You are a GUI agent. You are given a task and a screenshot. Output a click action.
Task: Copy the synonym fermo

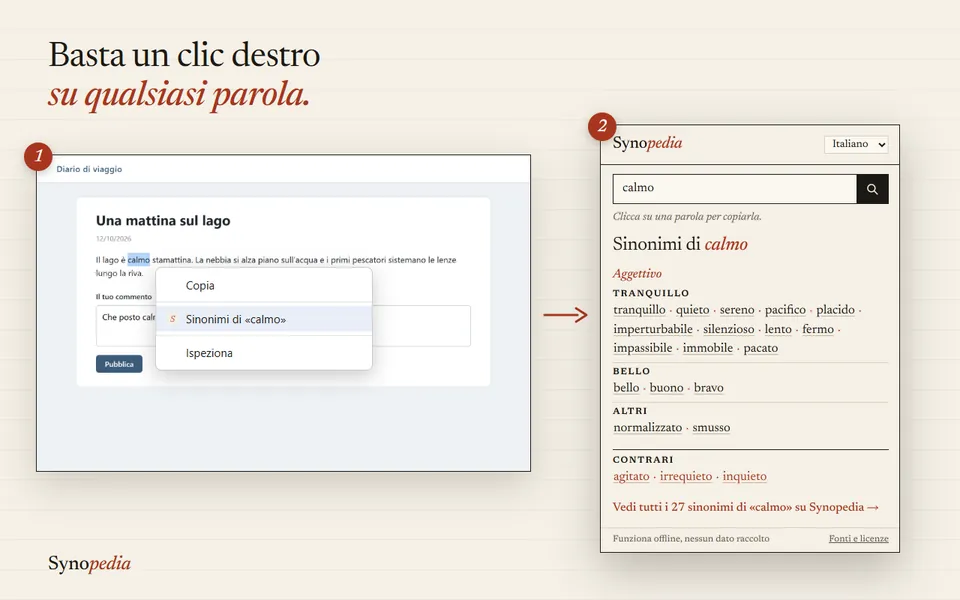[x=818, y=329]
